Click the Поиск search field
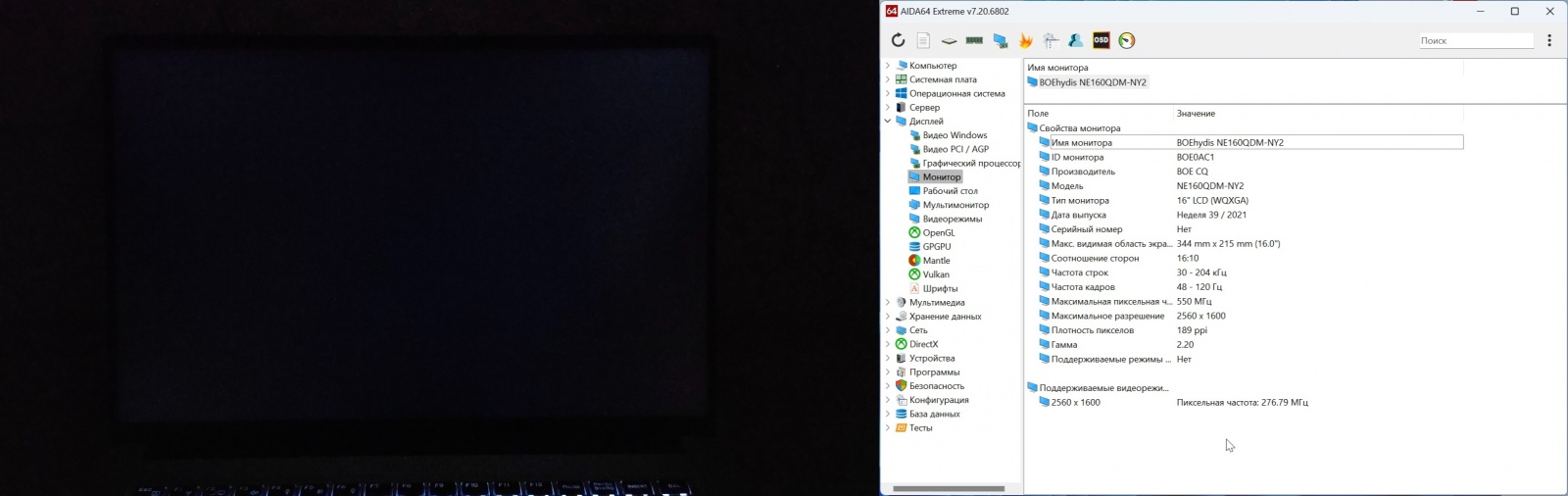Screen dimensions: 1568x496 pos(1476,40)
